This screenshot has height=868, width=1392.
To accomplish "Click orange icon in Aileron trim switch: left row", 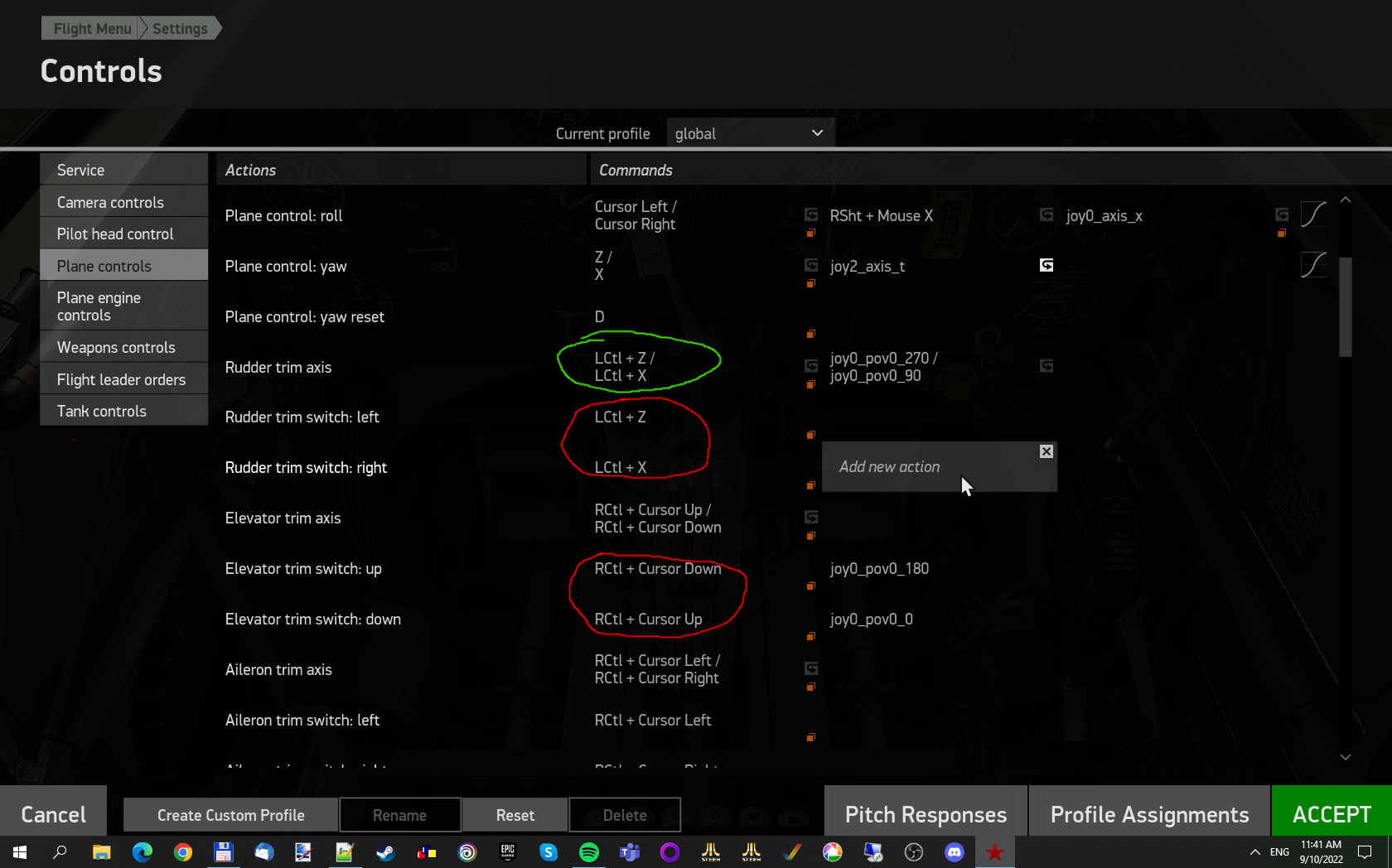I will pos(811,738).
